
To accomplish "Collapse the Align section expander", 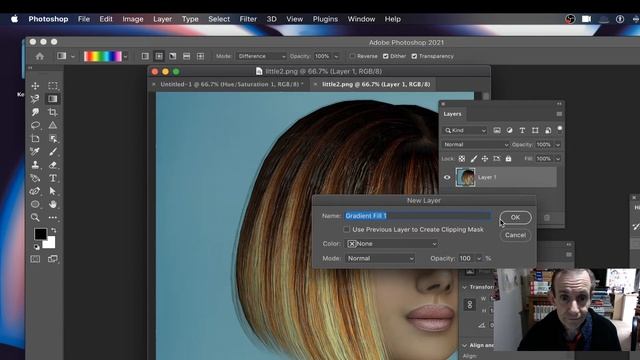I will pyautogui.click(x=464, y=345).
